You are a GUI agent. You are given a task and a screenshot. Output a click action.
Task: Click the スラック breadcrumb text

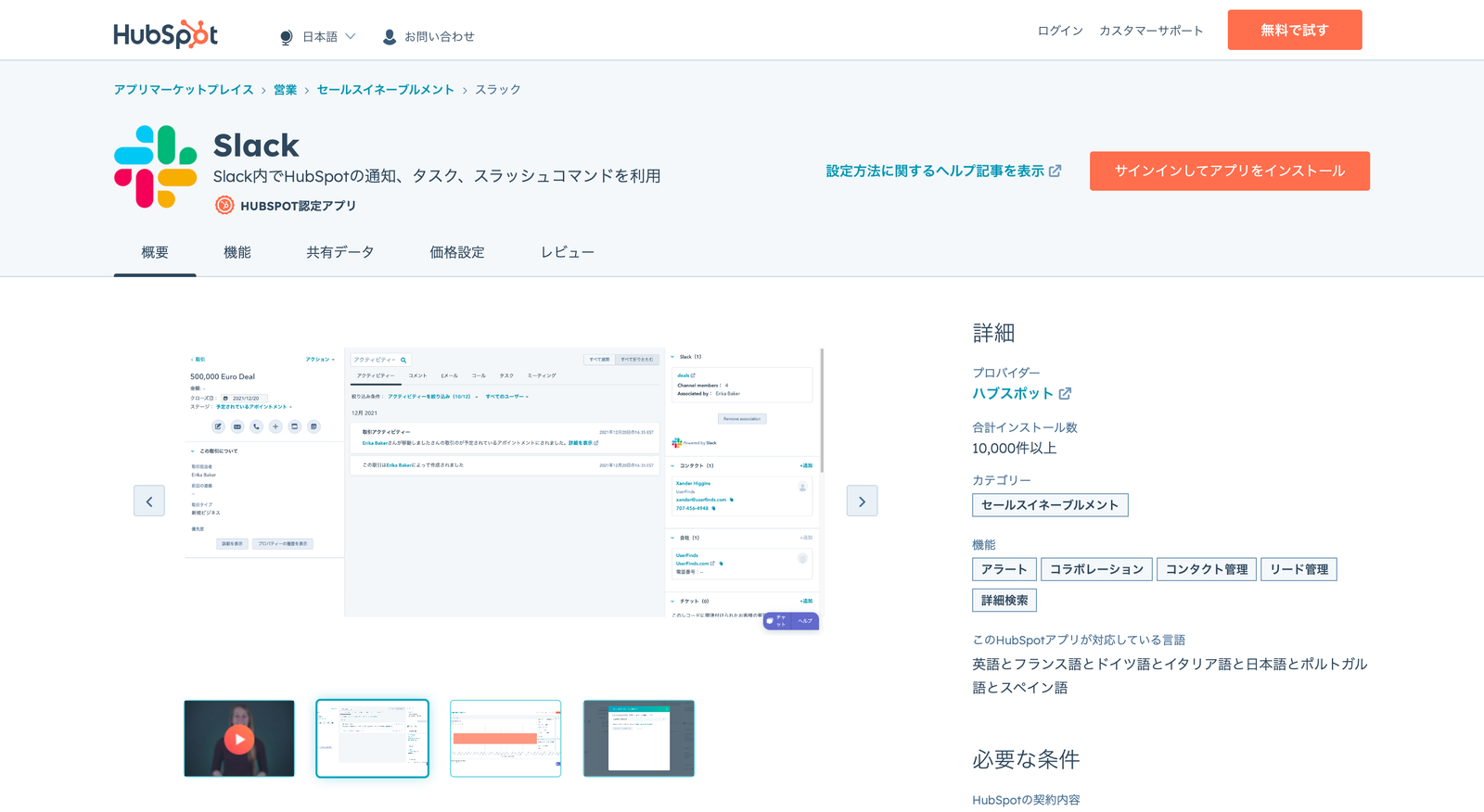(498, 90)
